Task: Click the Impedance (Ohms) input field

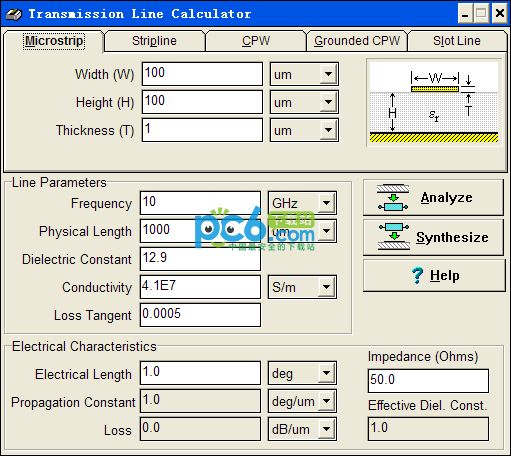Action: tap(428, 381)
